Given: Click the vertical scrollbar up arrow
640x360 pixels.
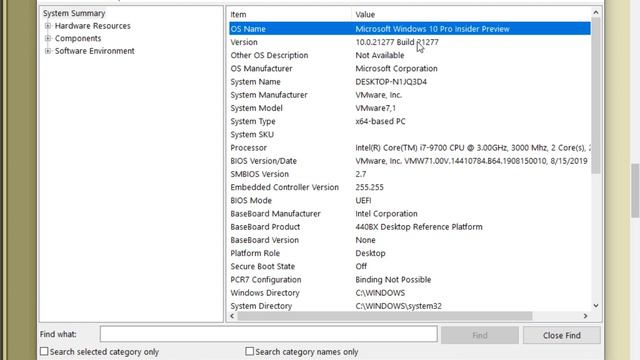Looking at the screenshot, I should 596,13.
